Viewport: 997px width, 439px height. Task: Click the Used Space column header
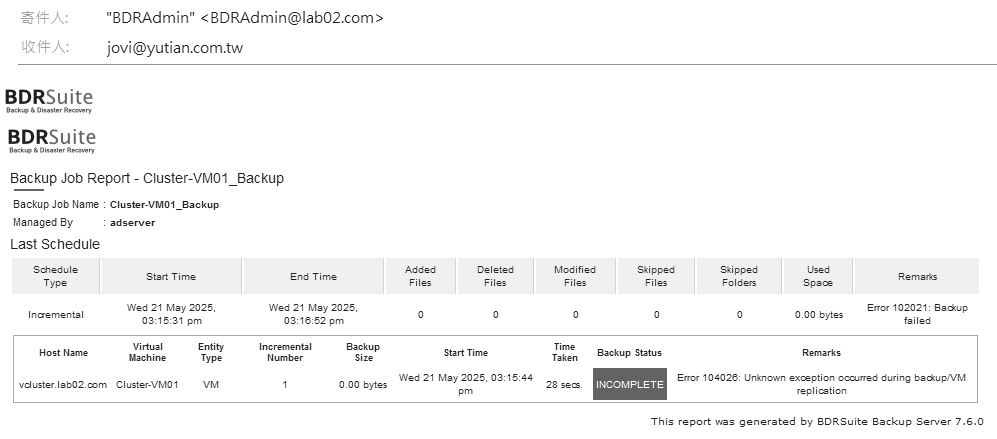818,276
